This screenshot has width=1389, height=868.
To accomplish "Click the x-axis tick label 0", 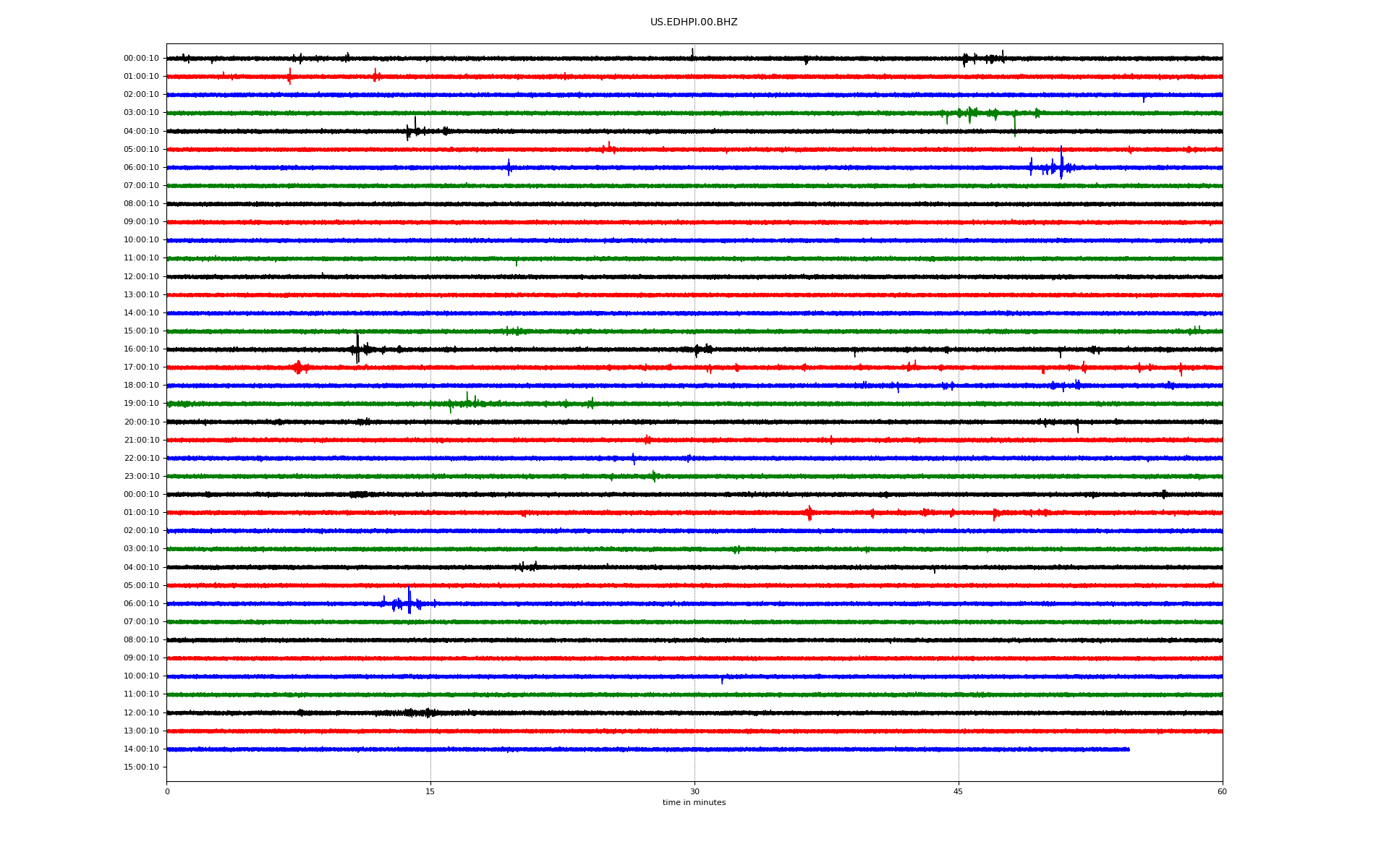I will (167, 792).
